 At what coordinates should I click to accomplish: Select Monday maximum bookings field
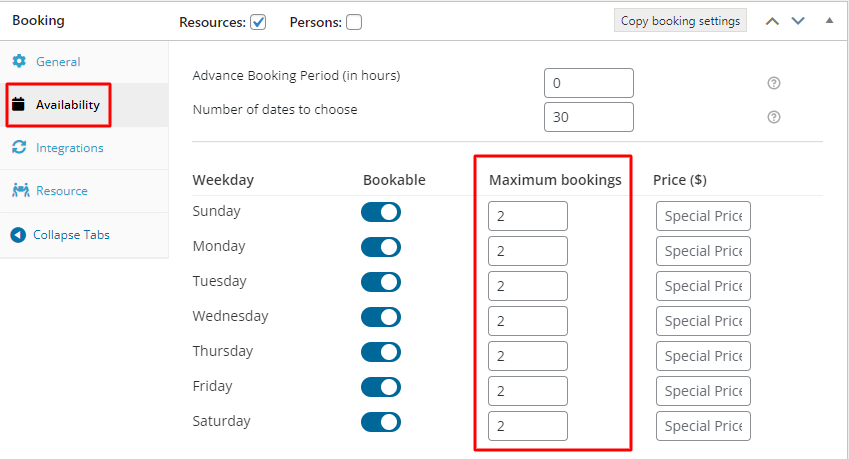(528, 251)
